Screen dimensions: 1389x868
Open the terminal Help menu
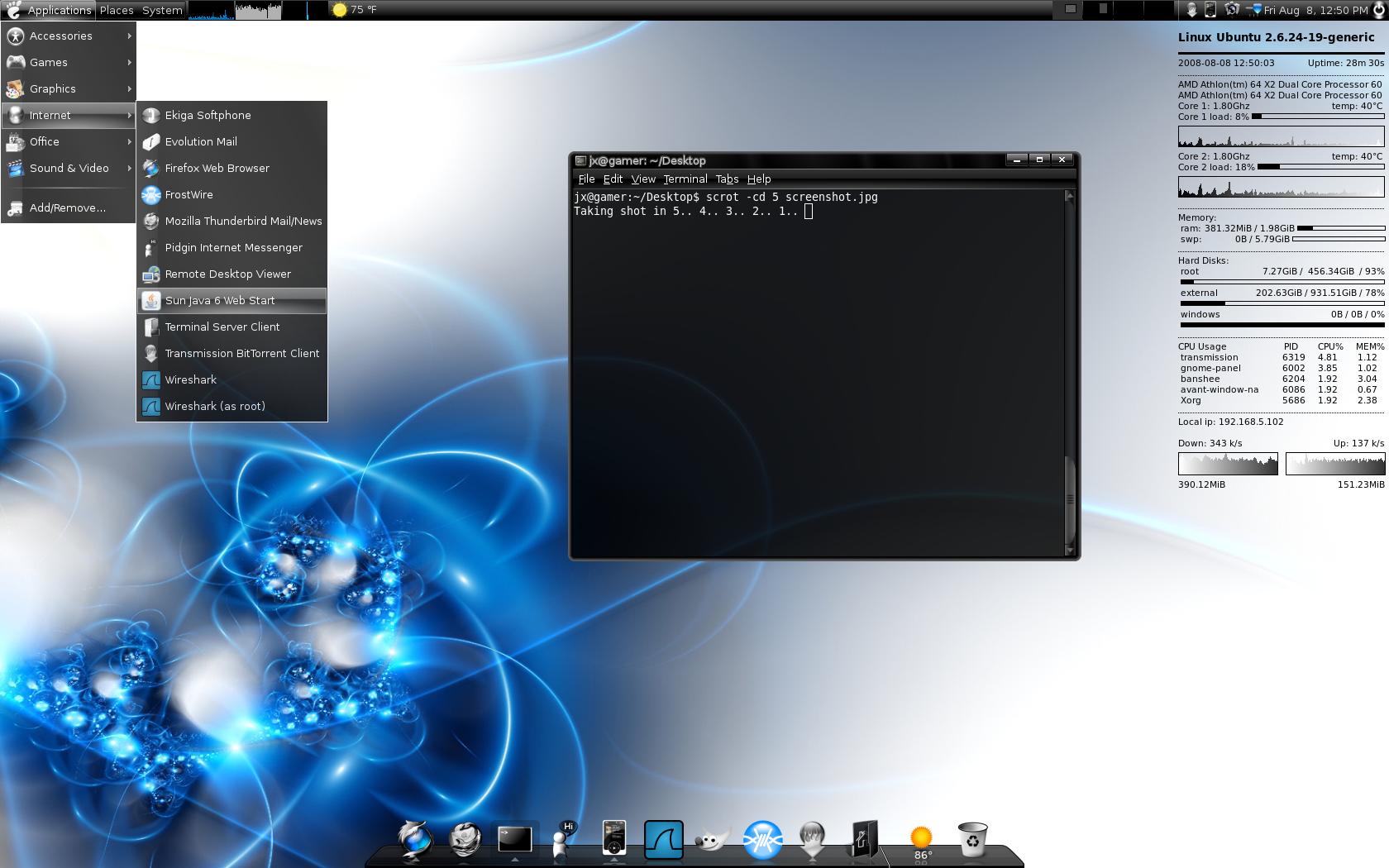[759, 179]
